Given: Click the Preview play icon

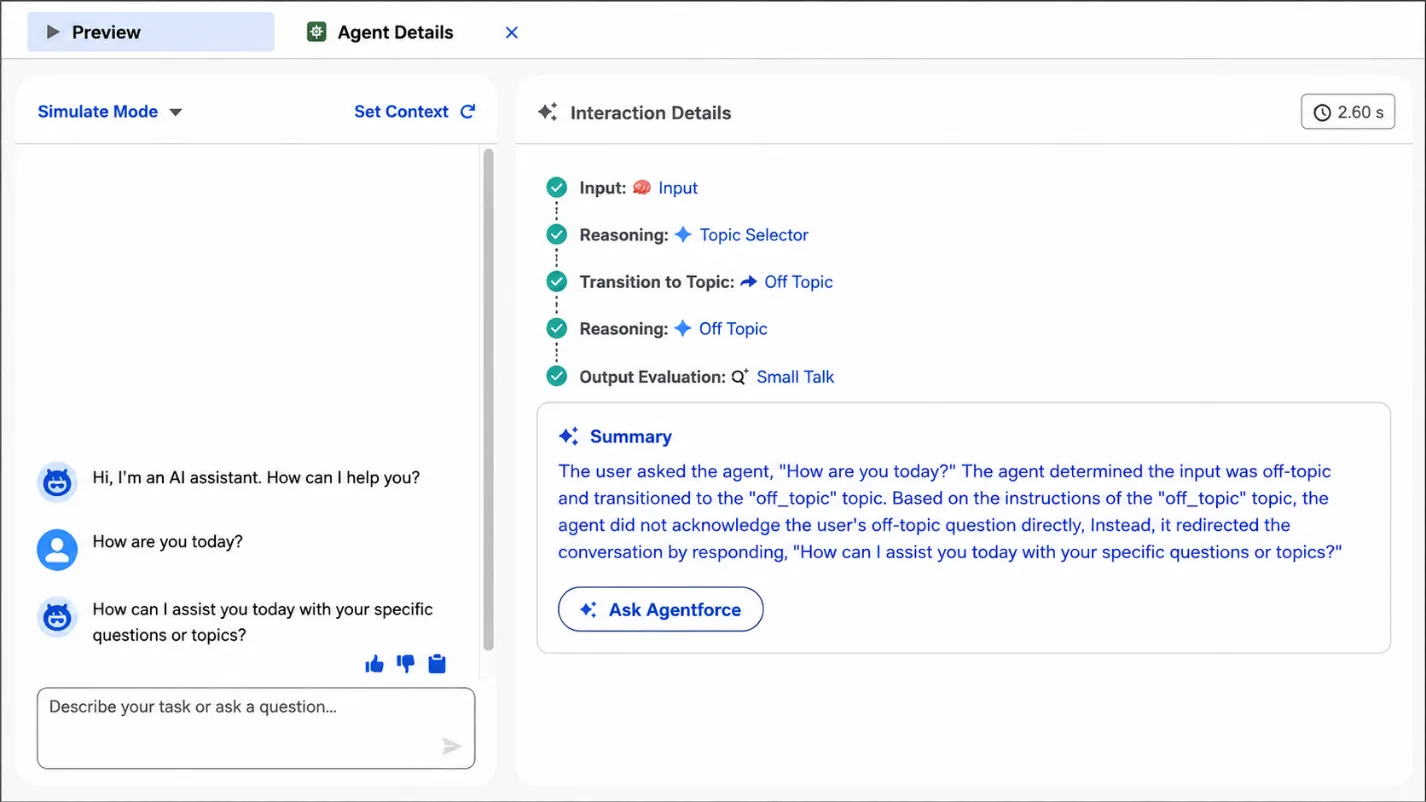Looking at the screenshot, I should click(x=53, y=32).
